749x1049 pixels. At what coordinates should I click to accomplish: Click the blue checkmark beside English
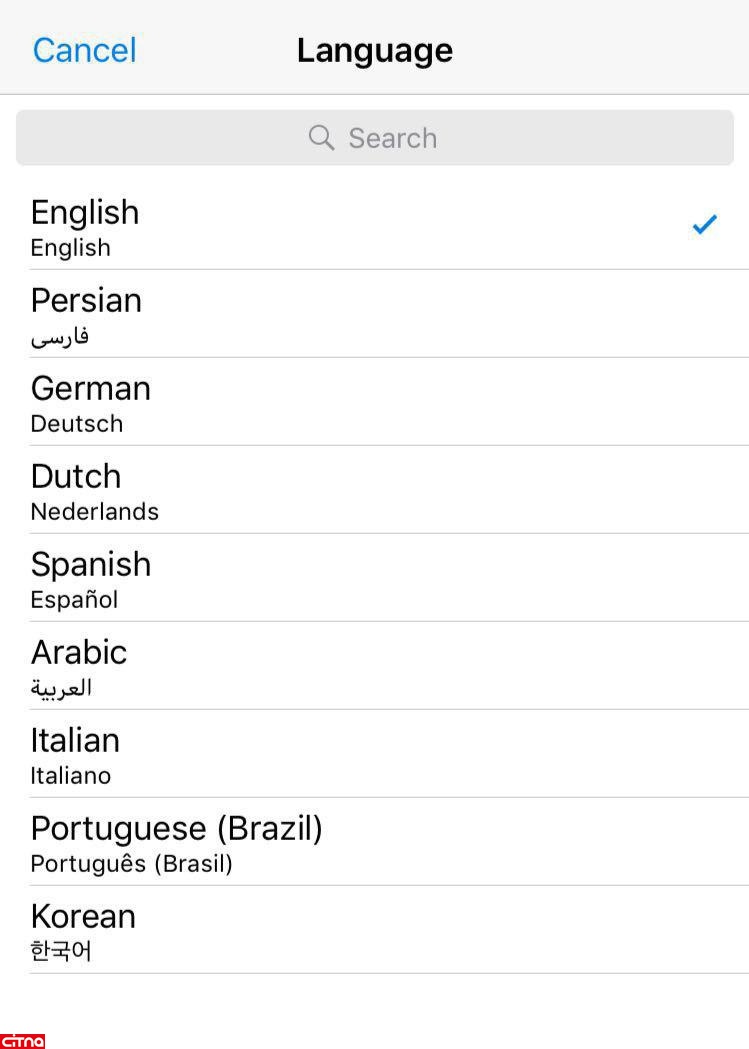click(704, 225)
